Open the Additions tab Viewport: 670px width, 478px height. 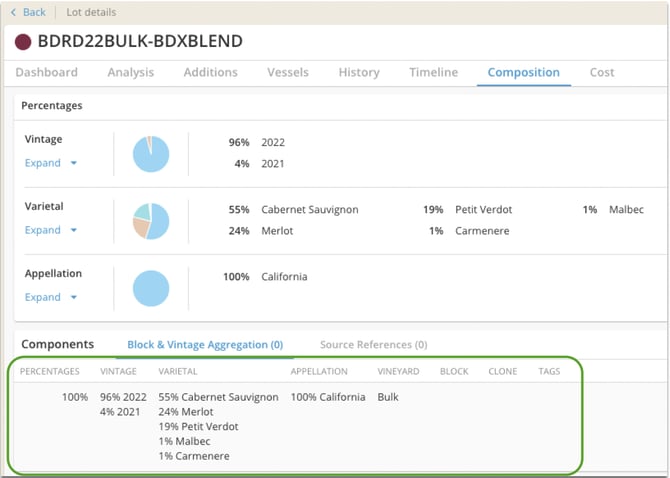210,72
